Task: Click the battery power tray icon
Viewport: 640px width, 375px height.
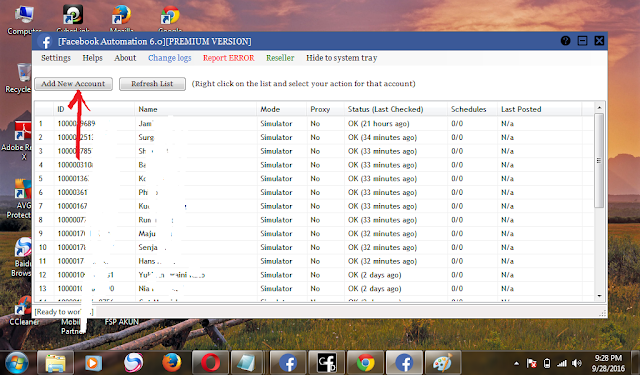Action: pyautogui.click(x=547, y=363)
